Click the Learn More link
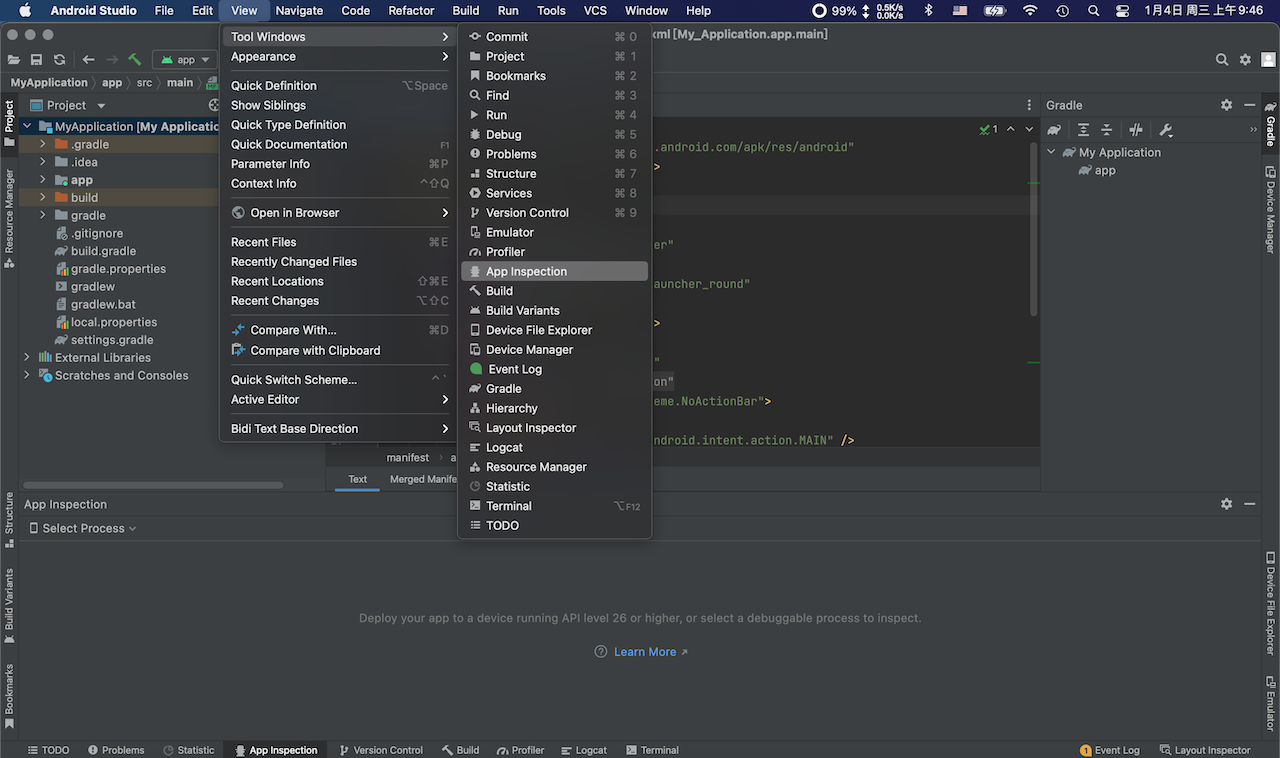 tap(645, 652)
